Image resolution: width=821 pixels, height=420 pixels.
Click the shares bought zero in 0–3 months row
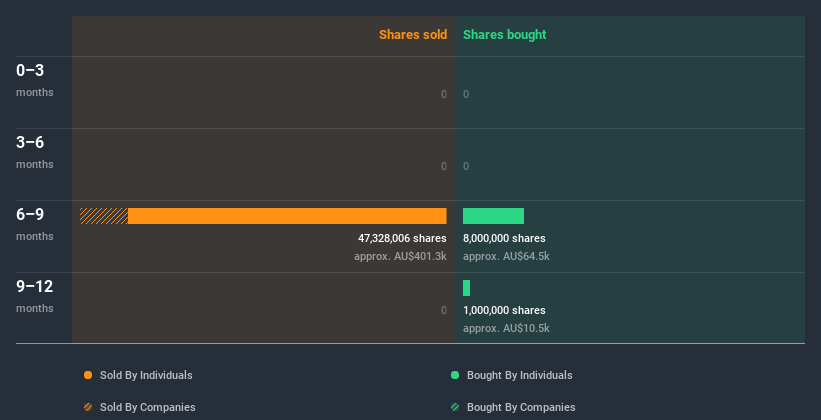pyautogui.click(x=466, y=94)
